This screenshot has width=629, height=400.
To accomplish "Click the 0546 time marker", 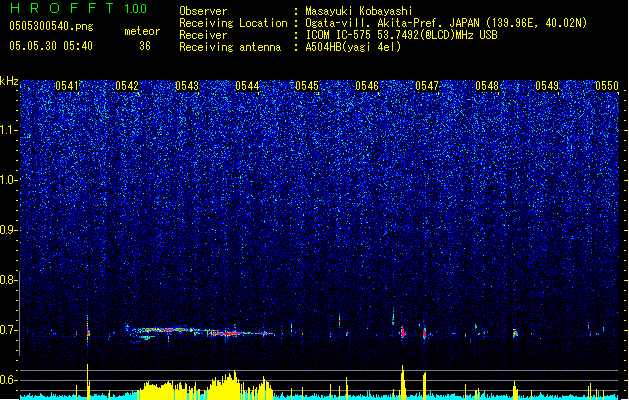I will tap(367, 86).
